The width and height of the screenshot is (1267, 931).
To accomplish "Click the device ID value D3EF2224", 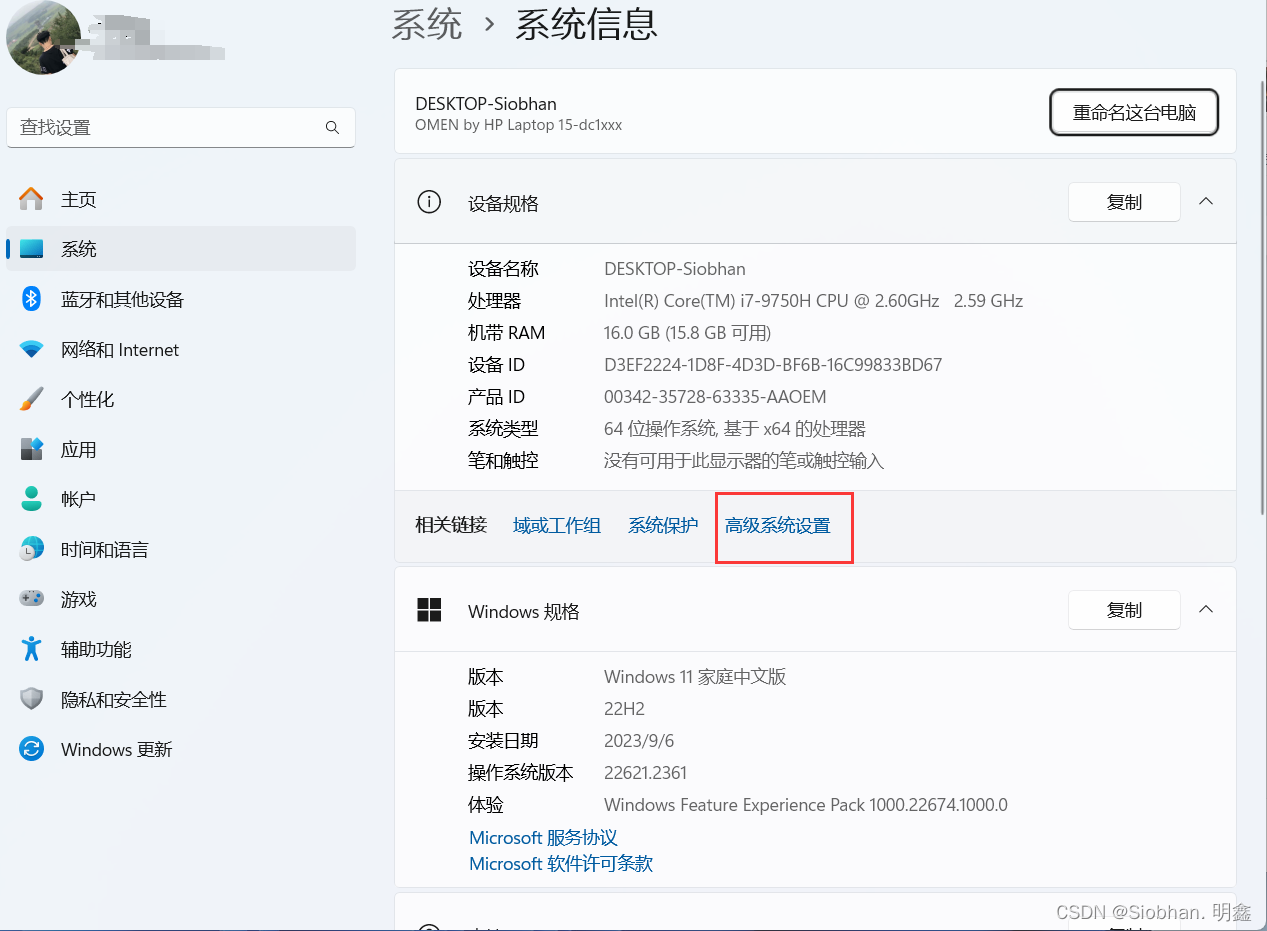I will [x=773, y=365].
